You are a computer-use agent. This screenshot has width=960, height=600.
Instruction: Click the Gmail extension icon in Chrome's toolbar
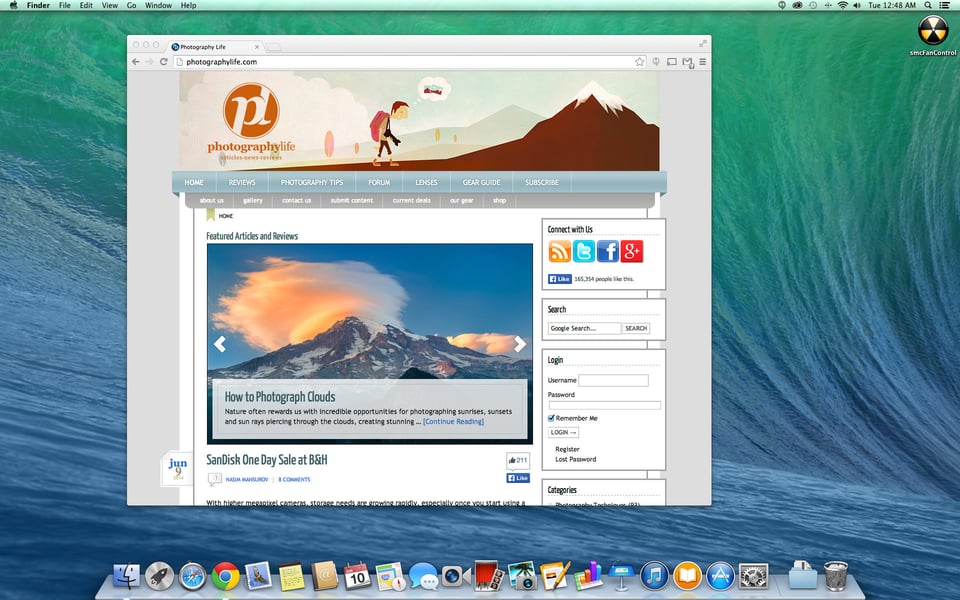coord(688,62)
